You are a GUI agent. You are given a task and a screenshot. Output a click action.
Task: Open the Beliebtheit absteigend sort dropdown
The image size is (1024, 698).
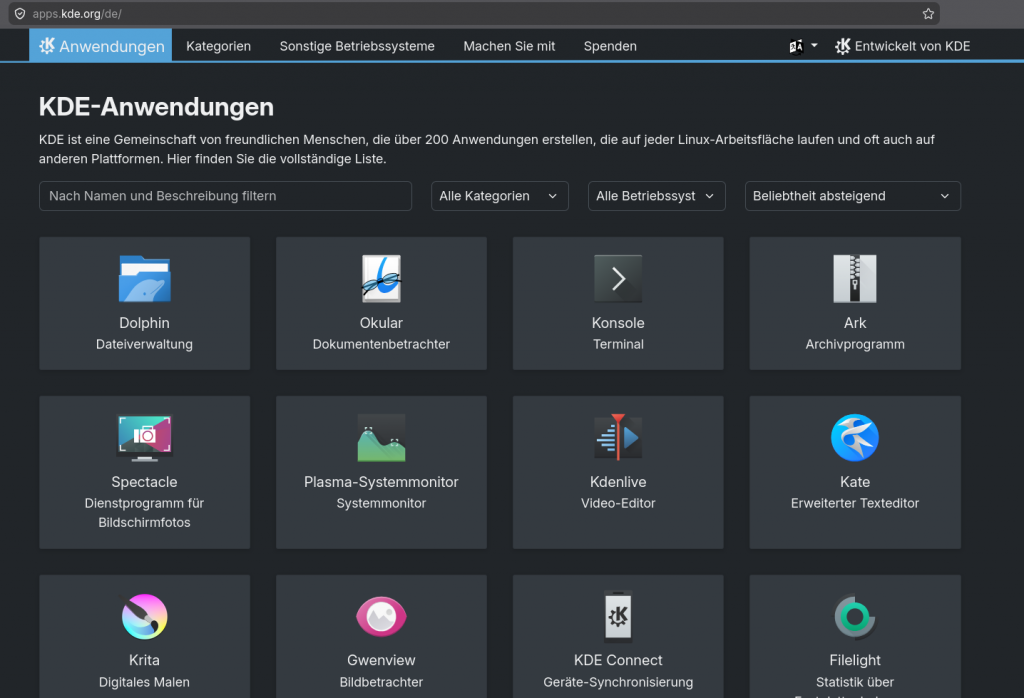(852, 196)
